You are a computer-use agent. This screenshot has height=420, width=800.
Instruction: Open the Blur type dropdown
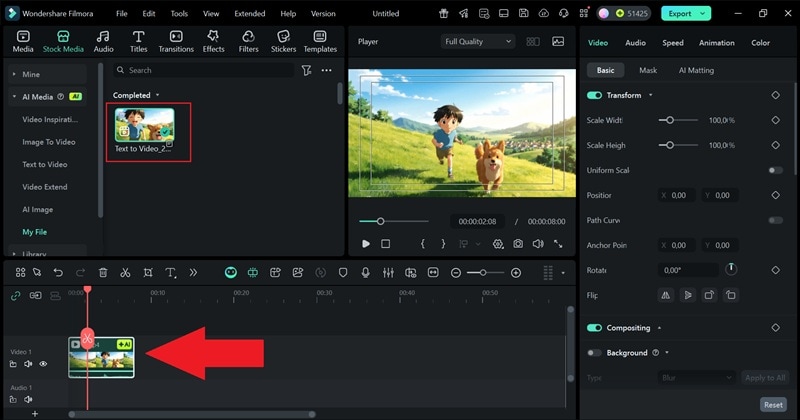pos(696,378)
